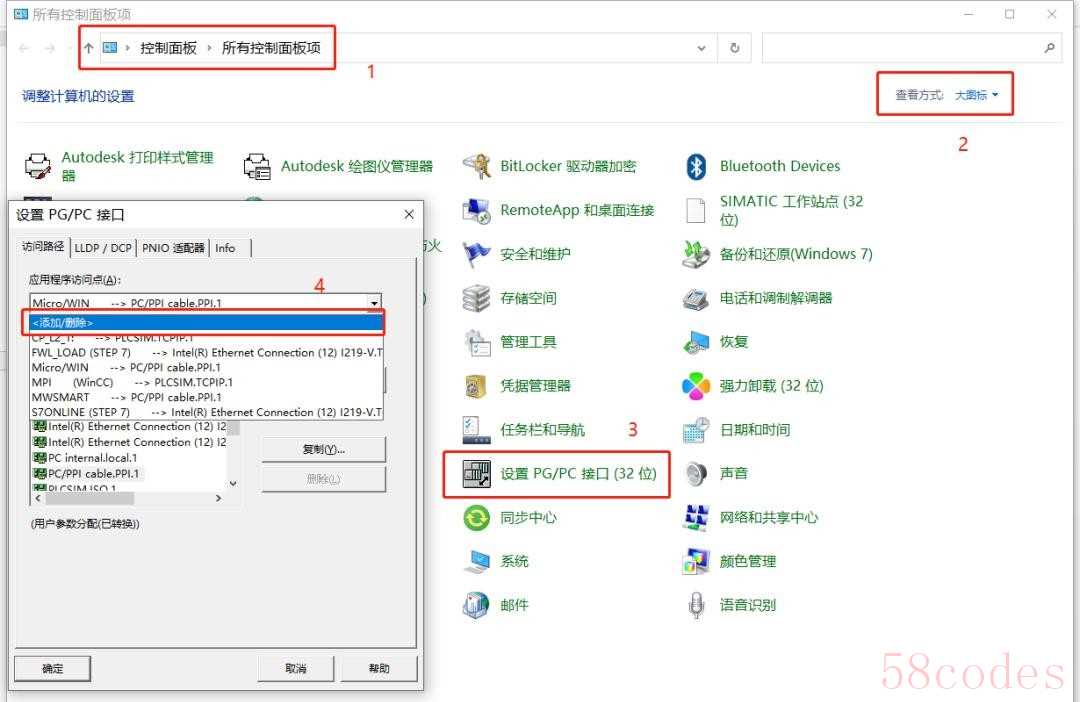Open the 查看方式 大图标 dropdown

coord(976,95)
